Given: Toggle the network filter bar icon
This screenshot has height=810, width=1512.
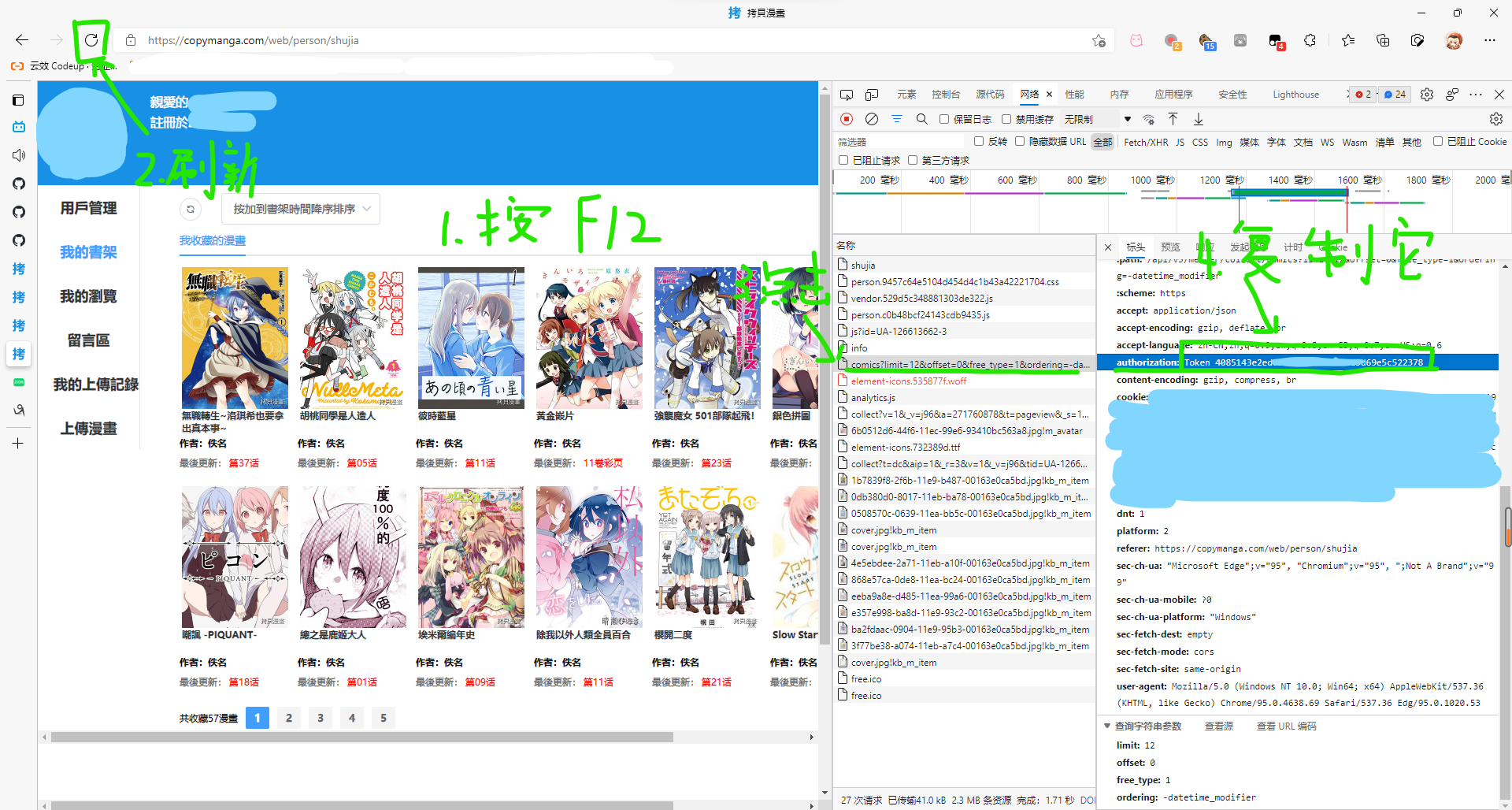Looking at the screenshot, I should tap(897, 119).
